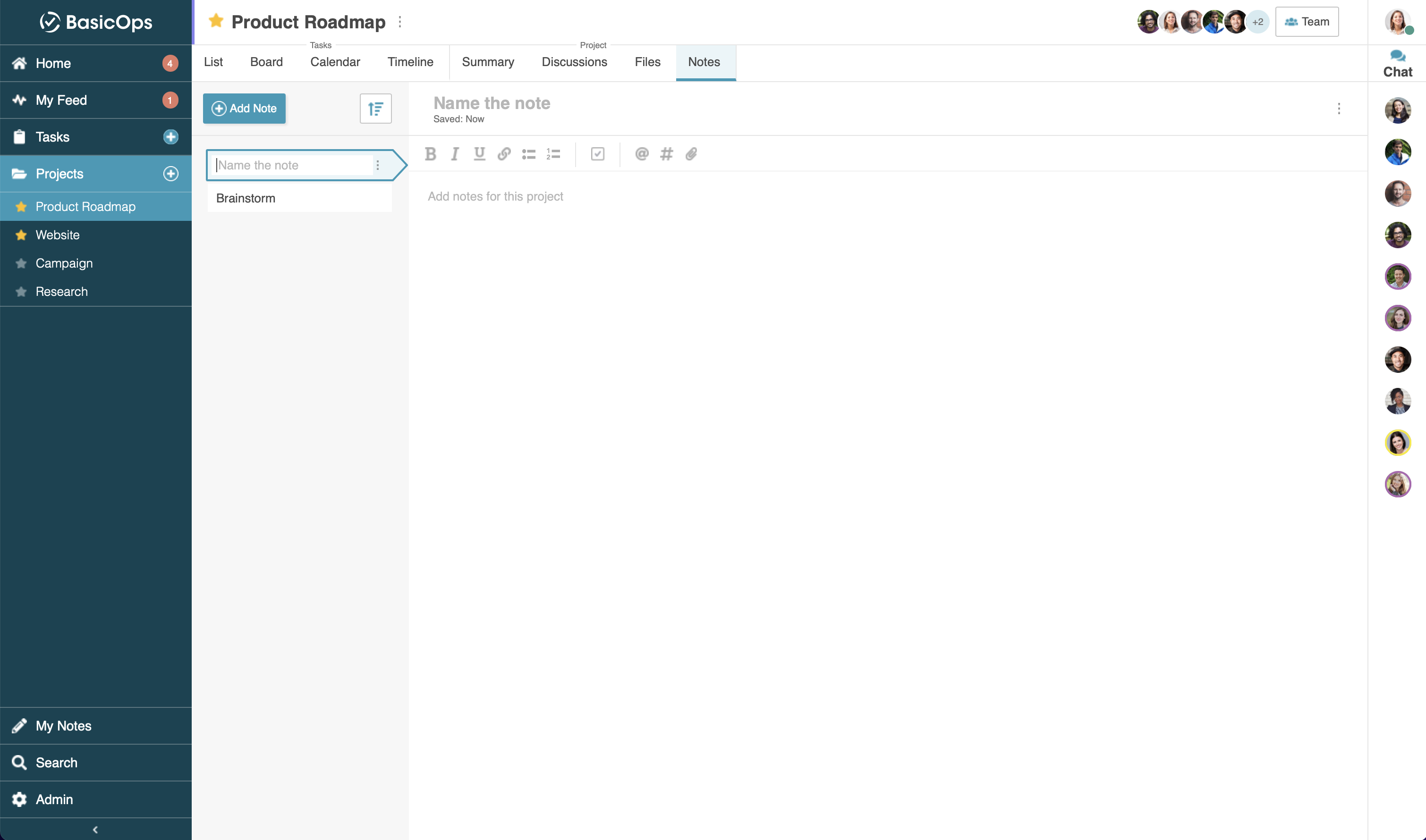
Task: Insert a link using the chain icon
Action: 504,154
